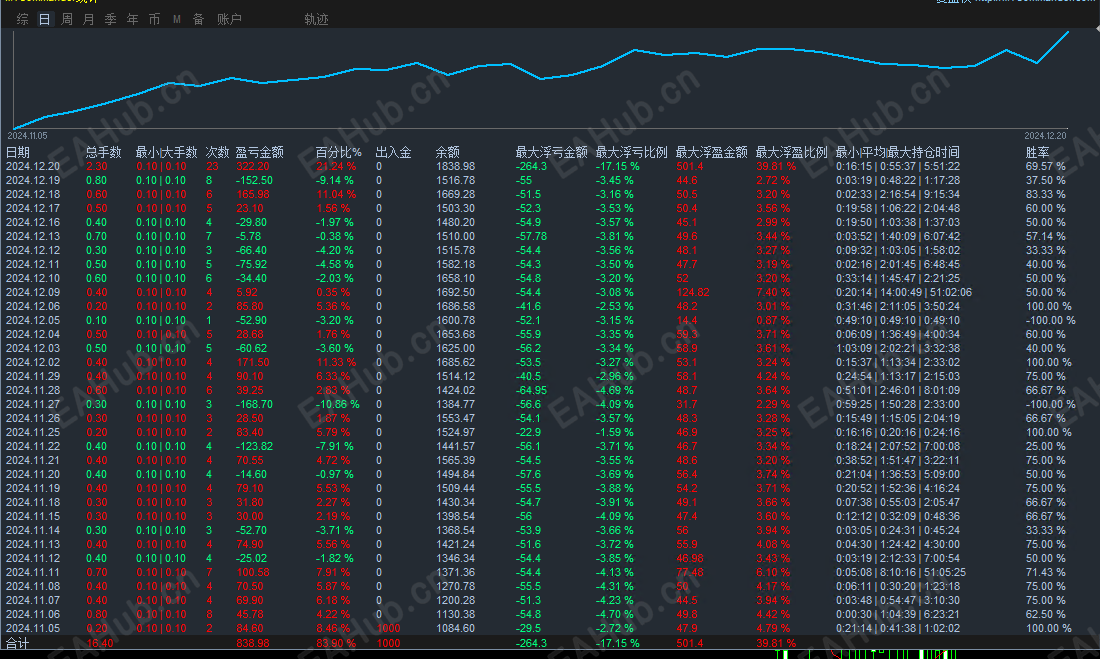Select the 日 daily tab

coord(44,19)
